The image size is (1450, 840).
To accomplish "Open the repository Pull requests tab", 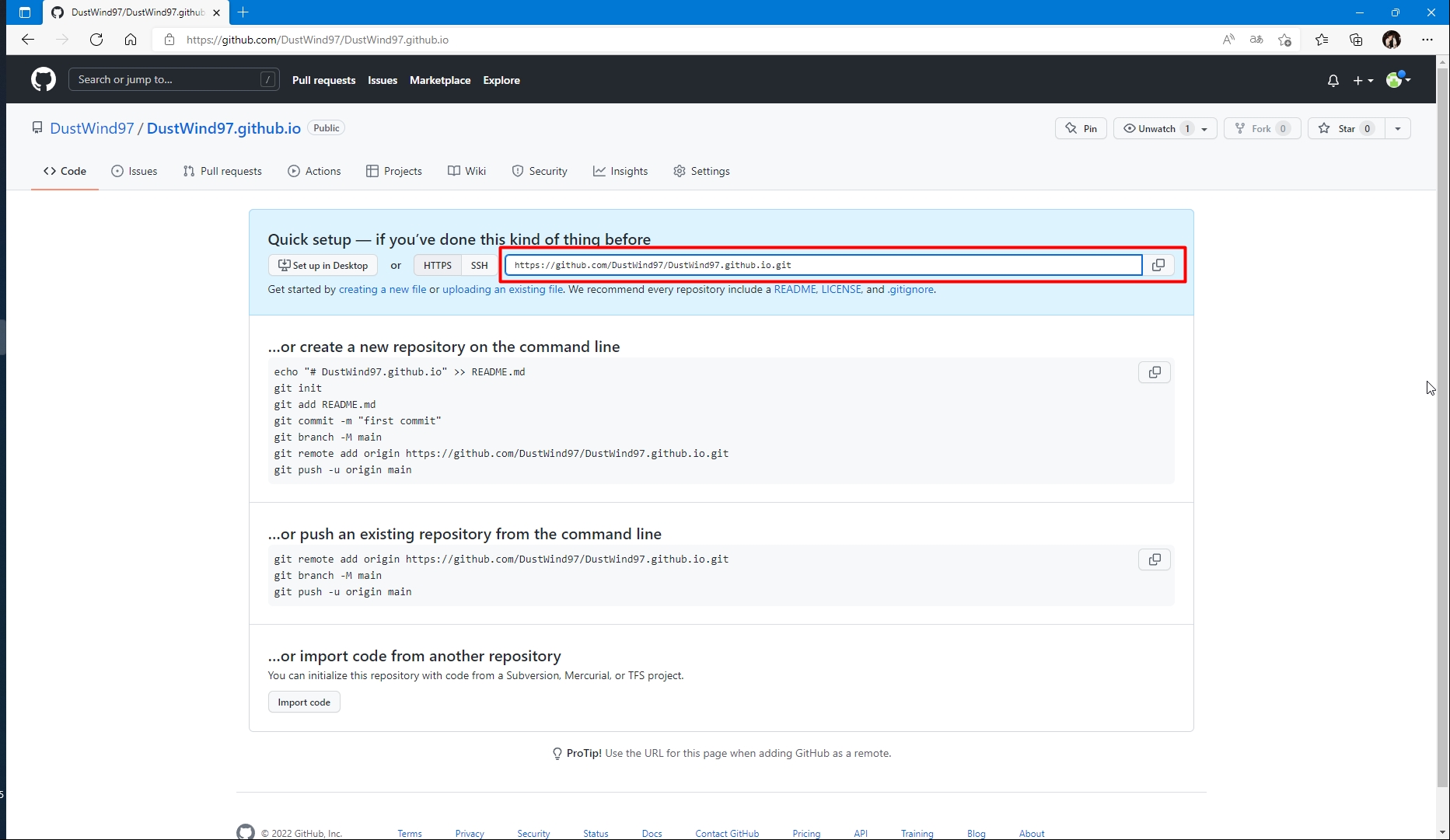I will tap(222, 171).
